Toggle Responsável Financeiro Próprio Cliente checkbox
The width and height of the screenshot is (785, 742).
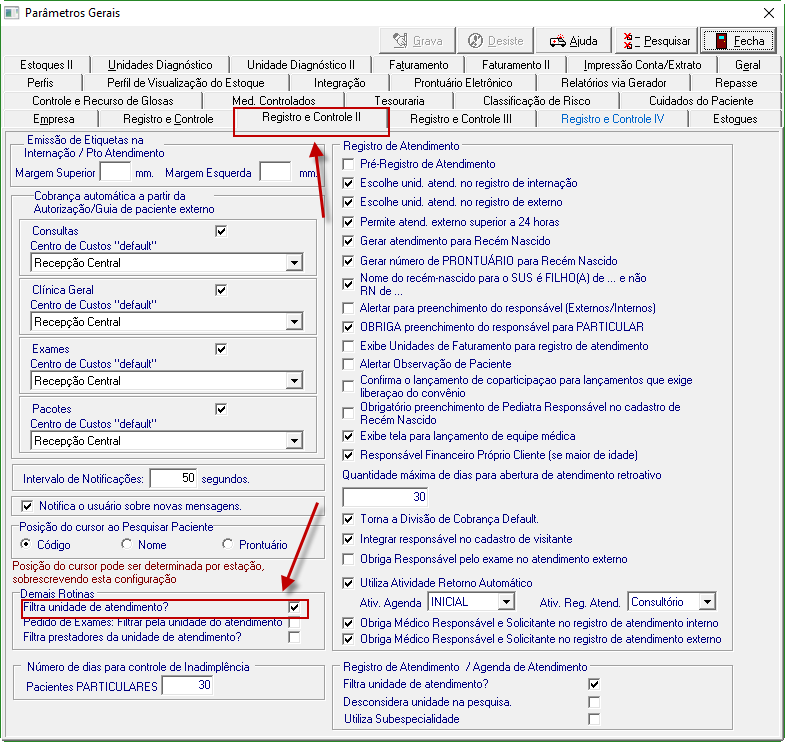[348, 456]
